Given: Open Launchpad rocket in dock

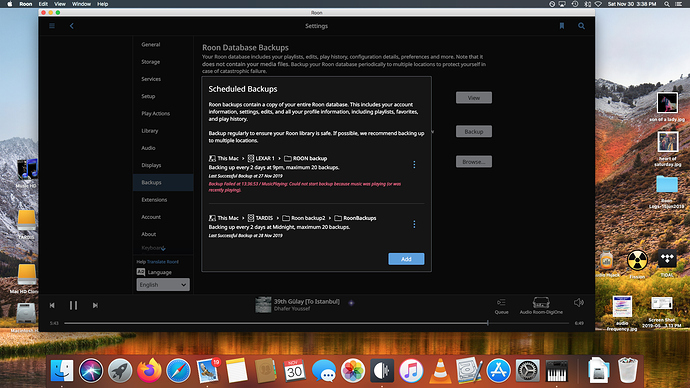Looking at the screenshot, I should pos(120,370).
